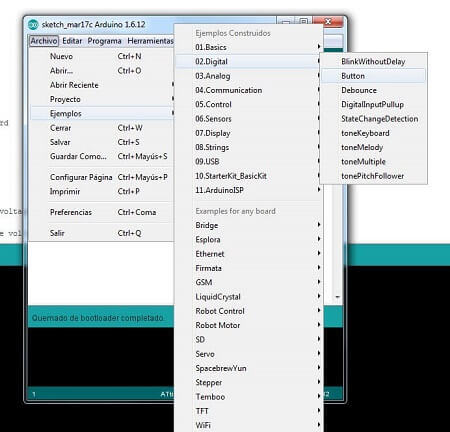Screen dimensions: 450x432
Task: Open the Herramientas menu
Action: click(150, 41)
